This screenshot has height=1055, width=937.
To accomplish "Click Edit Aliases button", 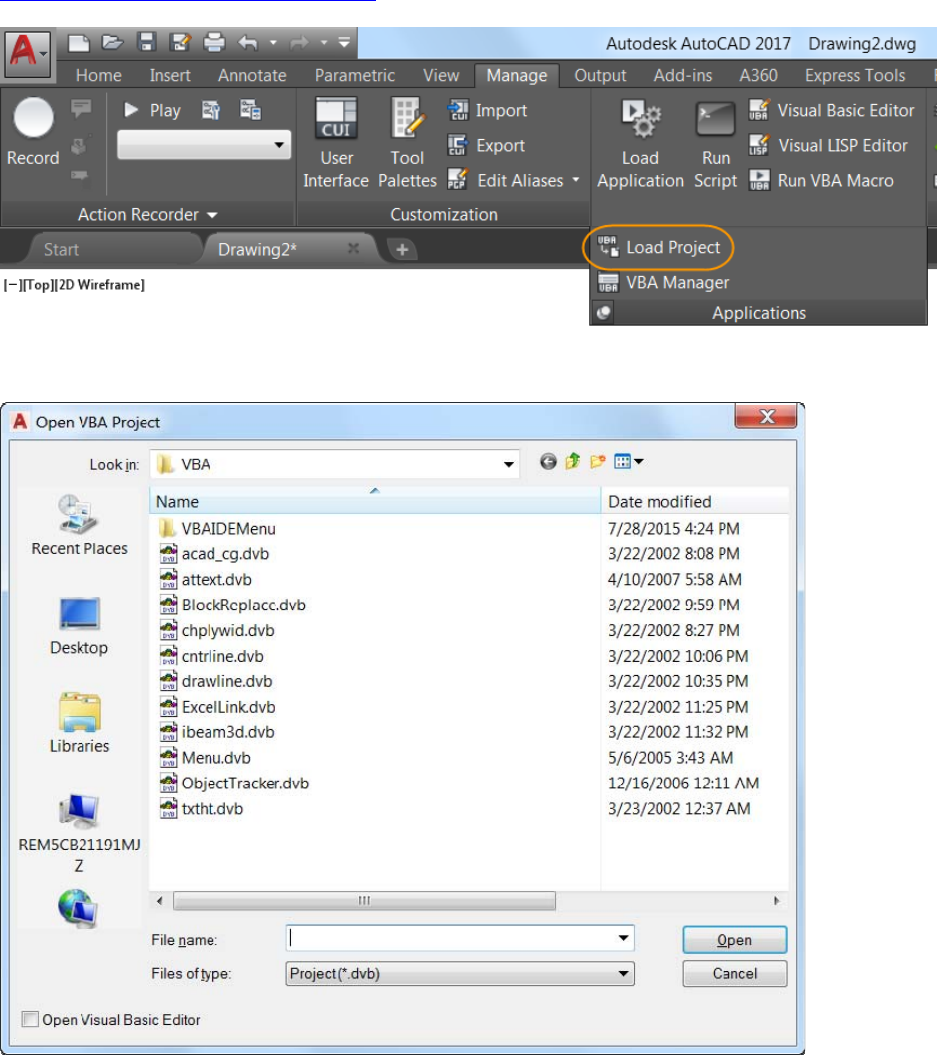I will tap(506, 180).
